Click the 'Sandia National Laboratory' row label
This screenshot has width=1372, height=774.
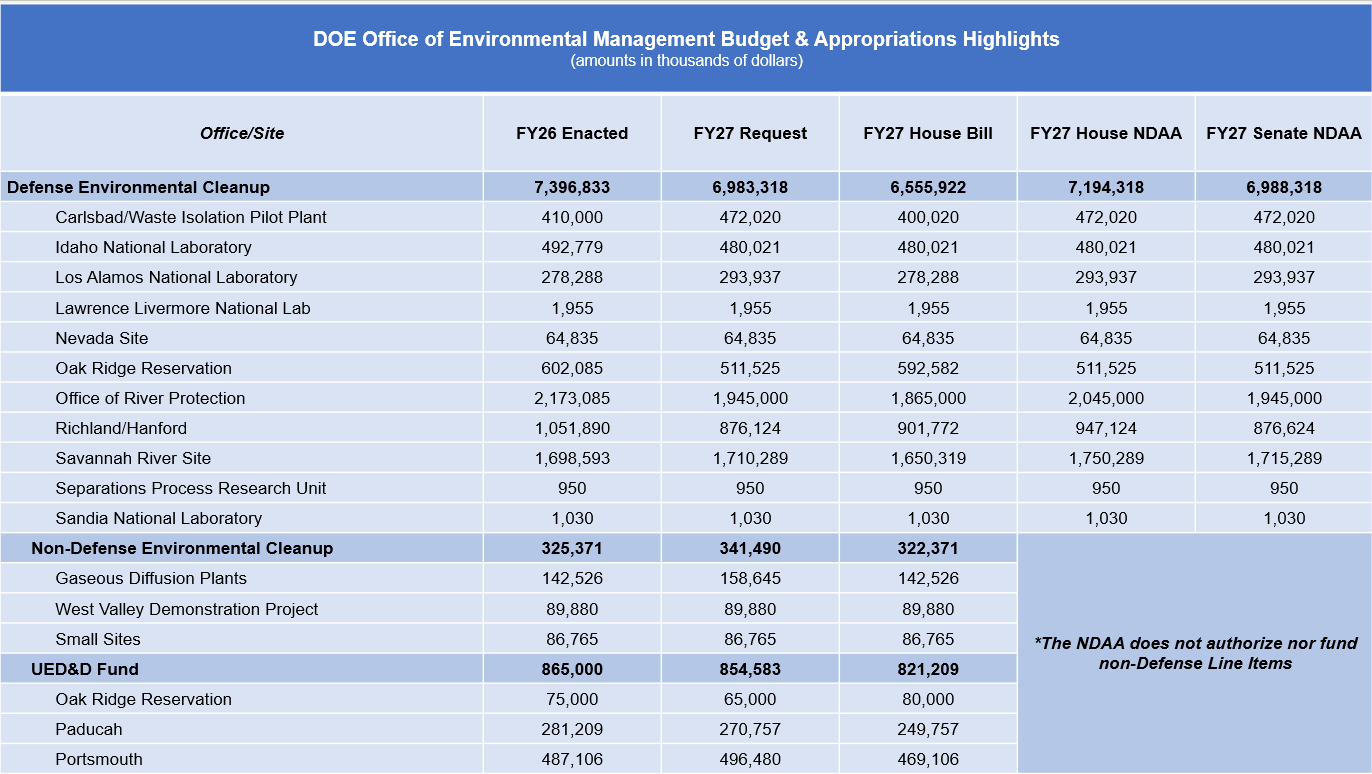tap(158, 518)
